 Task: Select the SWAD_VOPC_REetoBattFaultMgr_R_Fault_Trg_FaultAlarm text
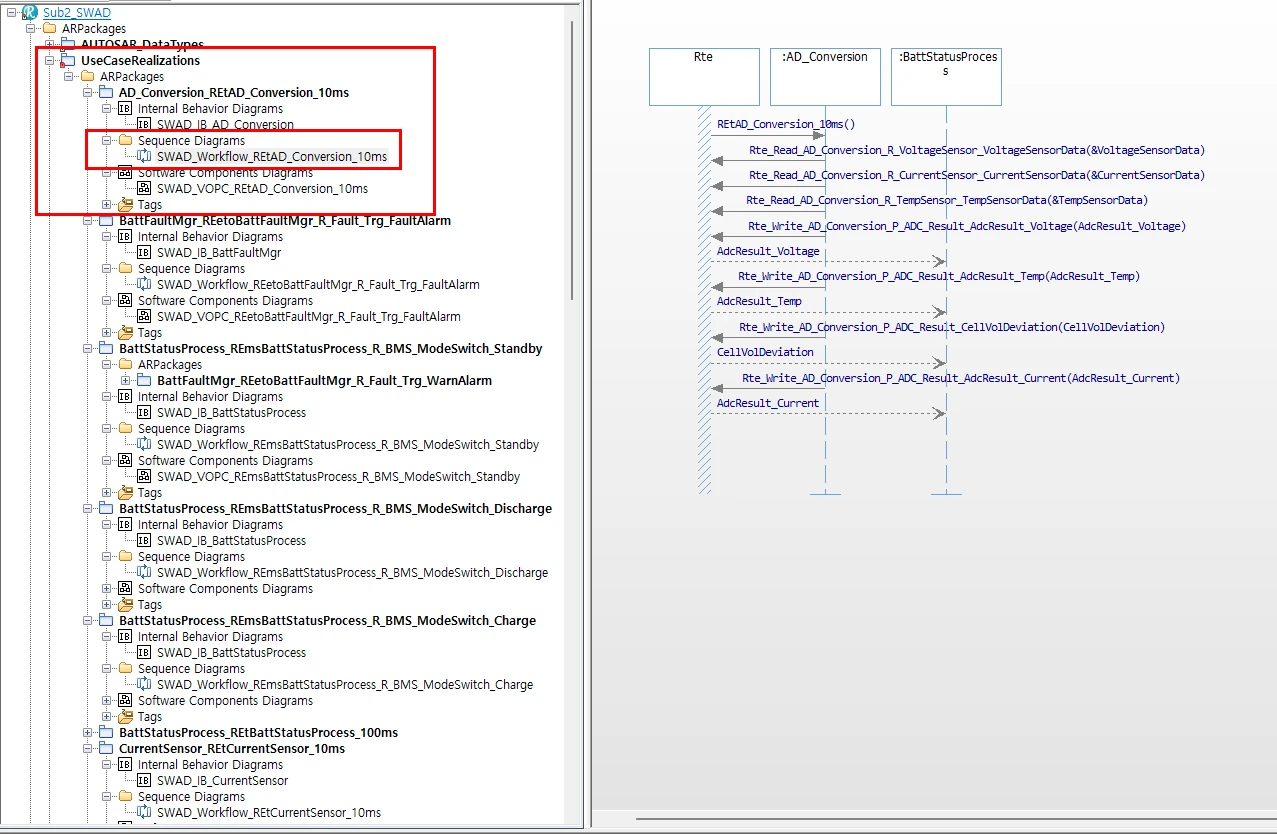(x=309, y=317)
